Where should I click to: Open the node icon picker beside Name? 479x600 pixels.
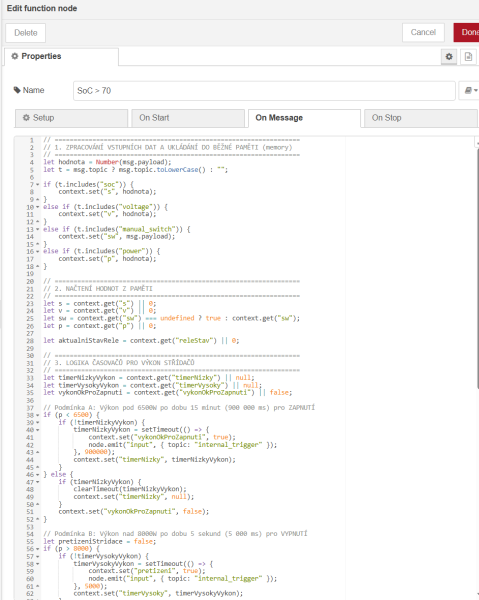point(470,91)
